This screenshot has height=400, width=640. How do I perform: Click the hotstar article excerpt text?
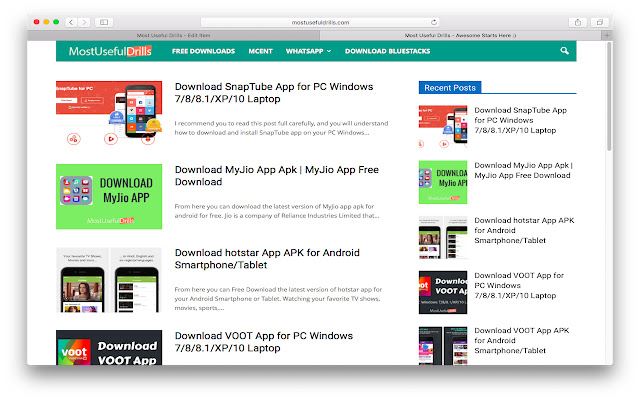point(278,298)
